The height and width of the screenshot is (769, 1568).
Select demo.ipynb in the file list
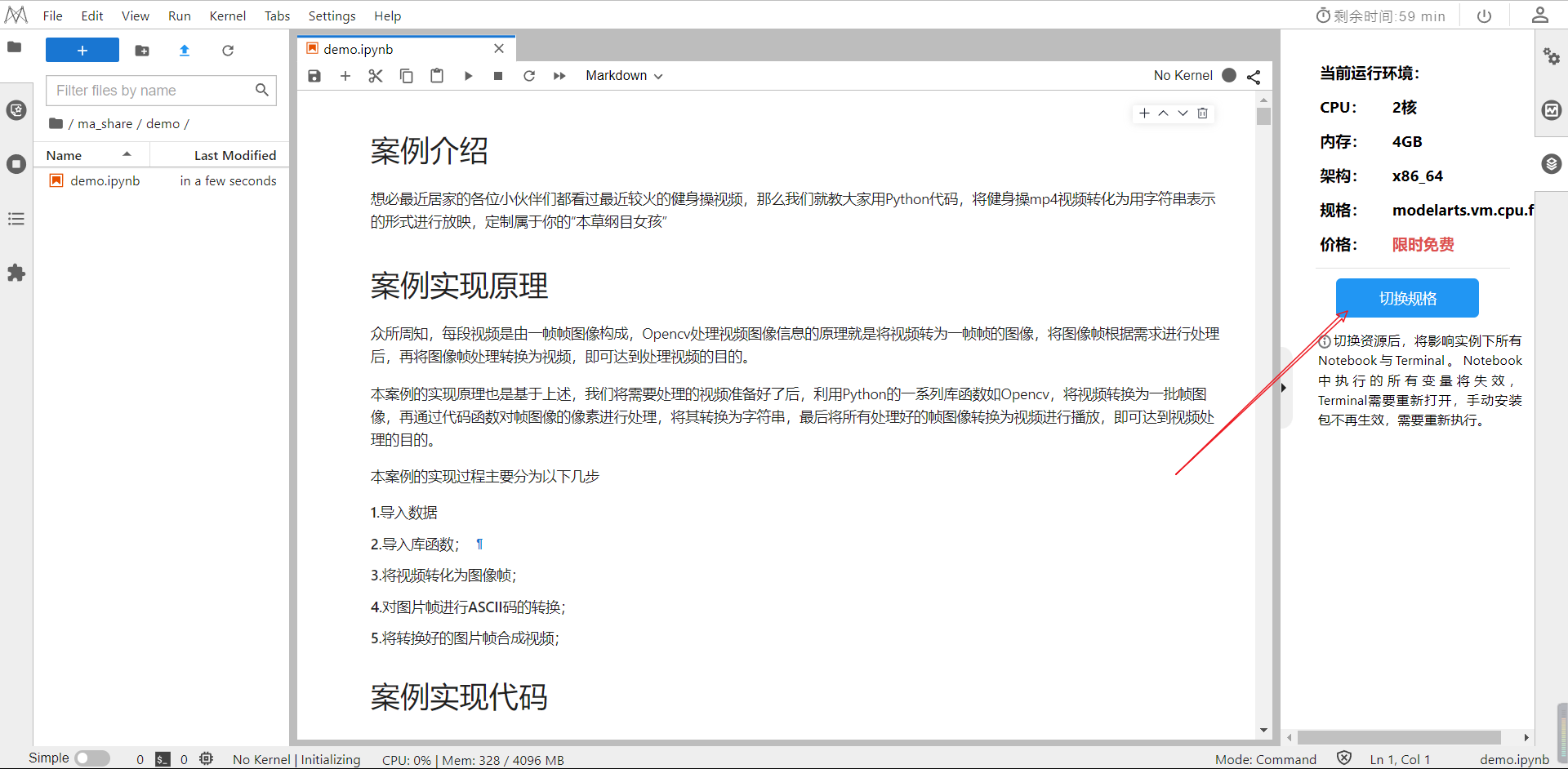pos(162,180)
